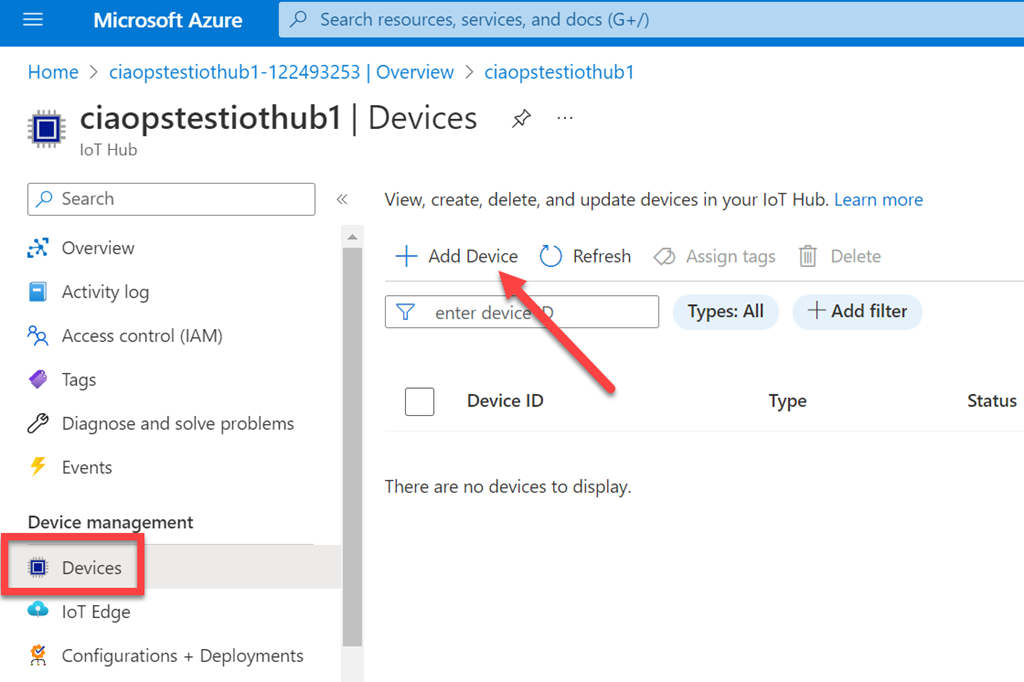Open the Azure portal hamburger menu
The height and width of the screenshot is (682, 1024).
point(32,20)
